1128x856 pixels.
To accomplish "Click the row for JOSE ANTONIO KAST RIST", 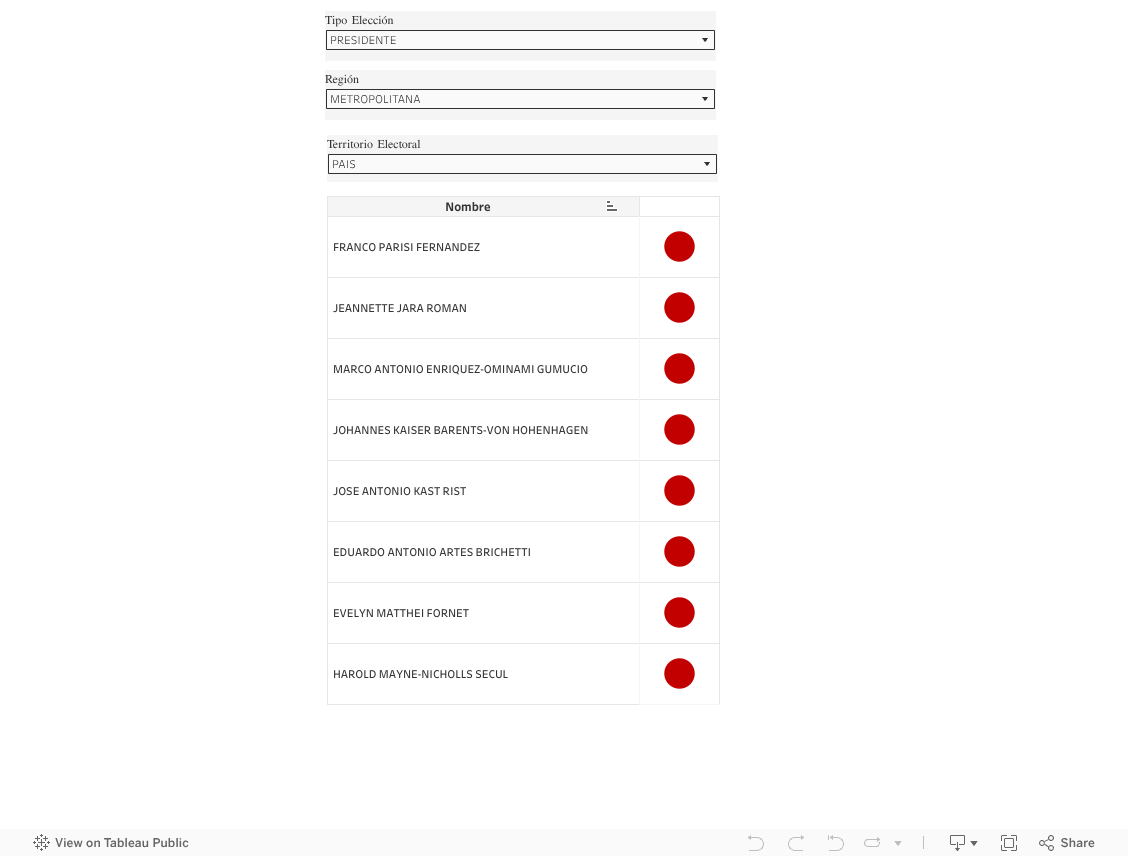I will (400, 491).
